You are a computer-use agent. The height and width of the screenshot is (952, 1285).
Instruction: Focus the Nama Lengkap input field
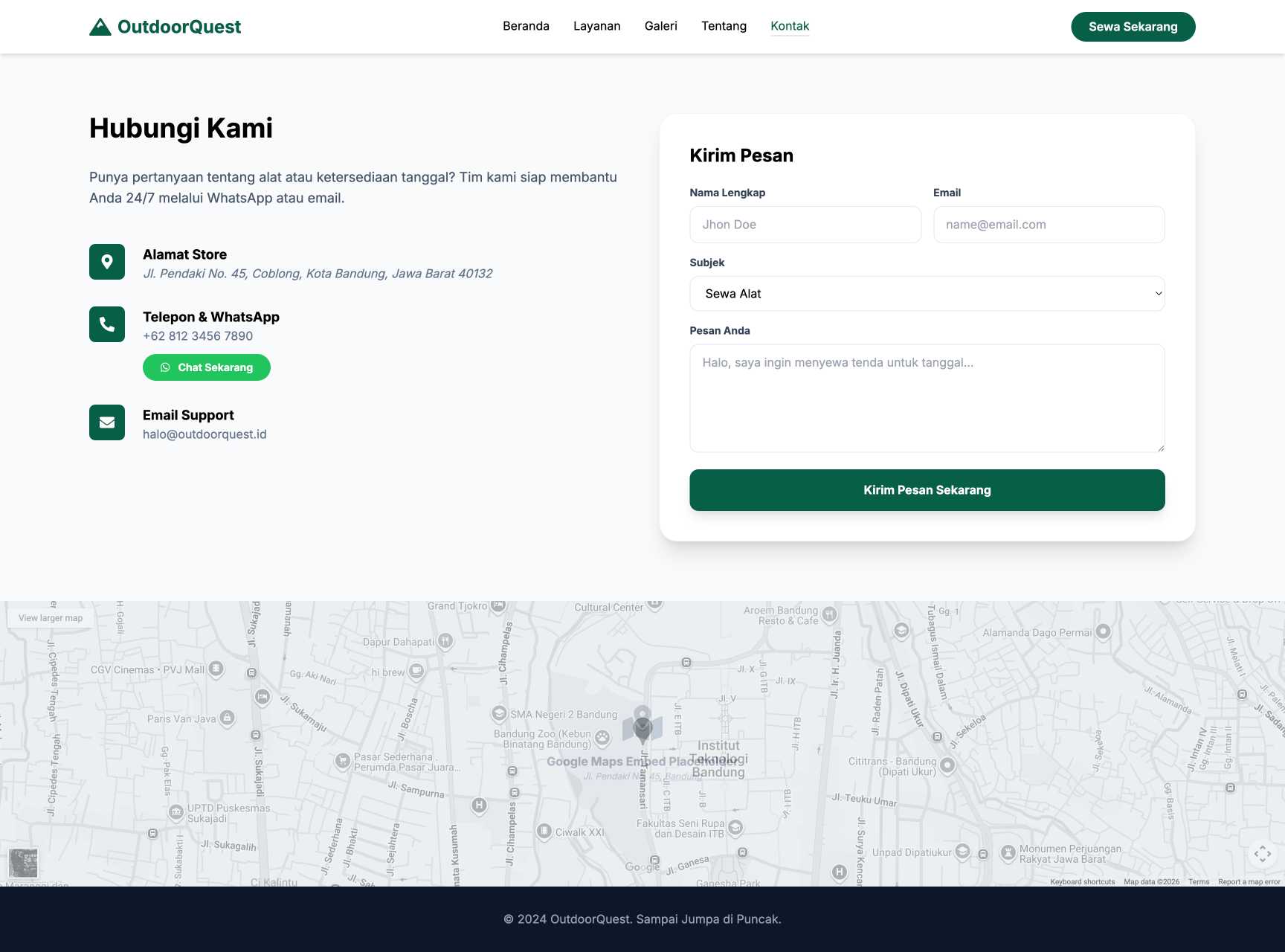pos(805,225)
